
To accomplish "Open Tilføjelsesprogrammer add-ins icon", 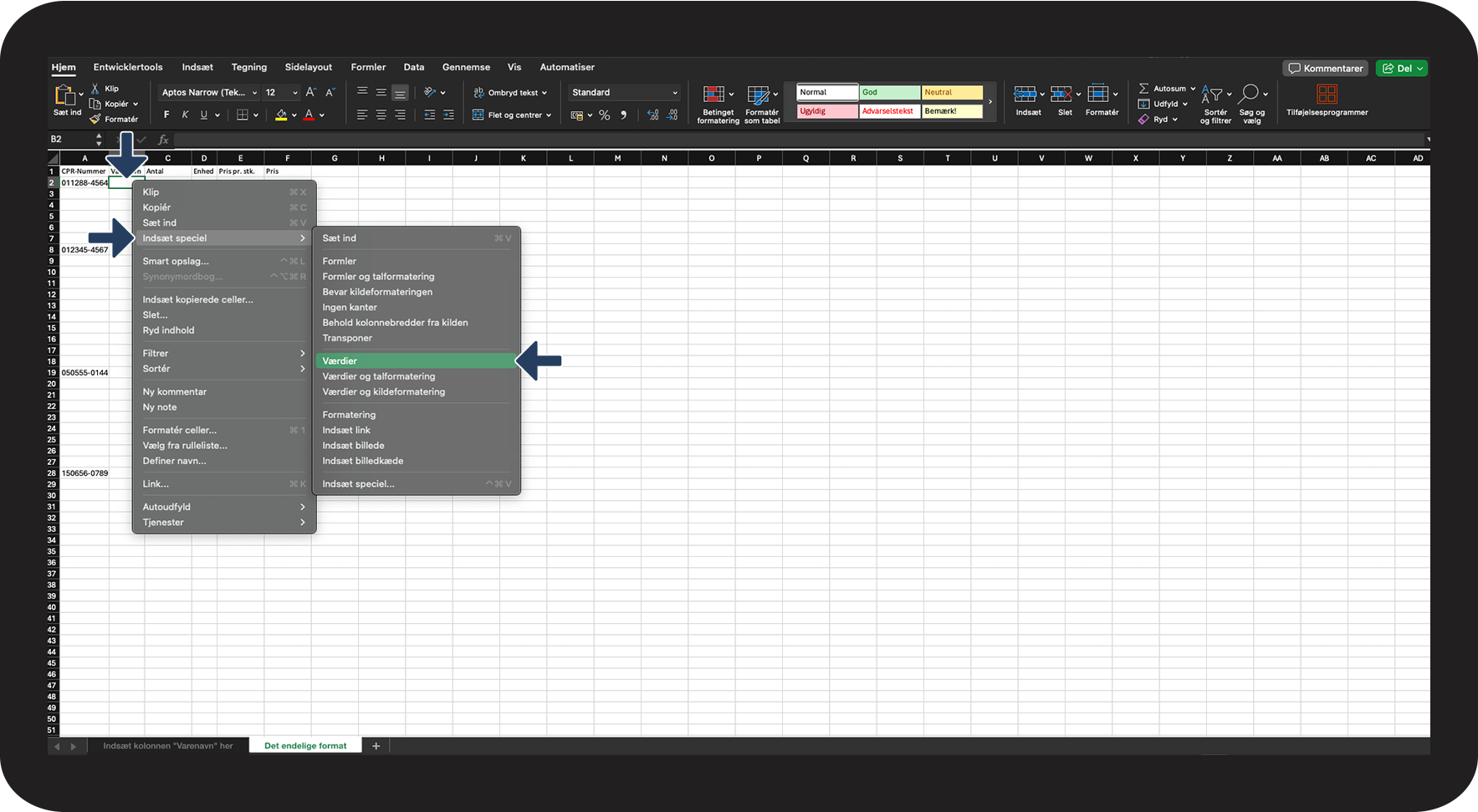I will (1327, 94).
